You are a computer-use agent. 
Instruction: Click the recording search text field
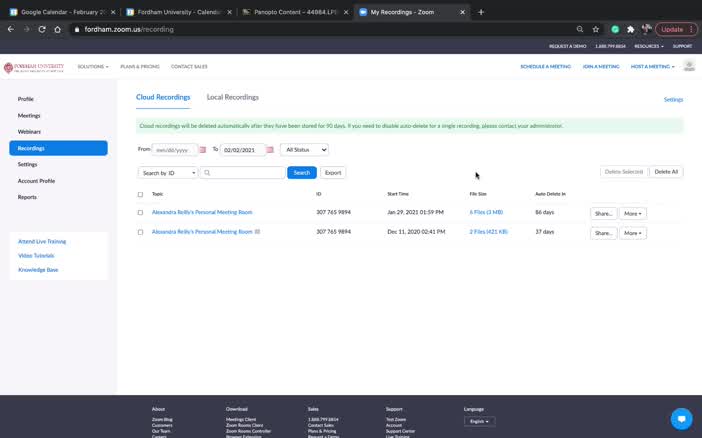246,173
